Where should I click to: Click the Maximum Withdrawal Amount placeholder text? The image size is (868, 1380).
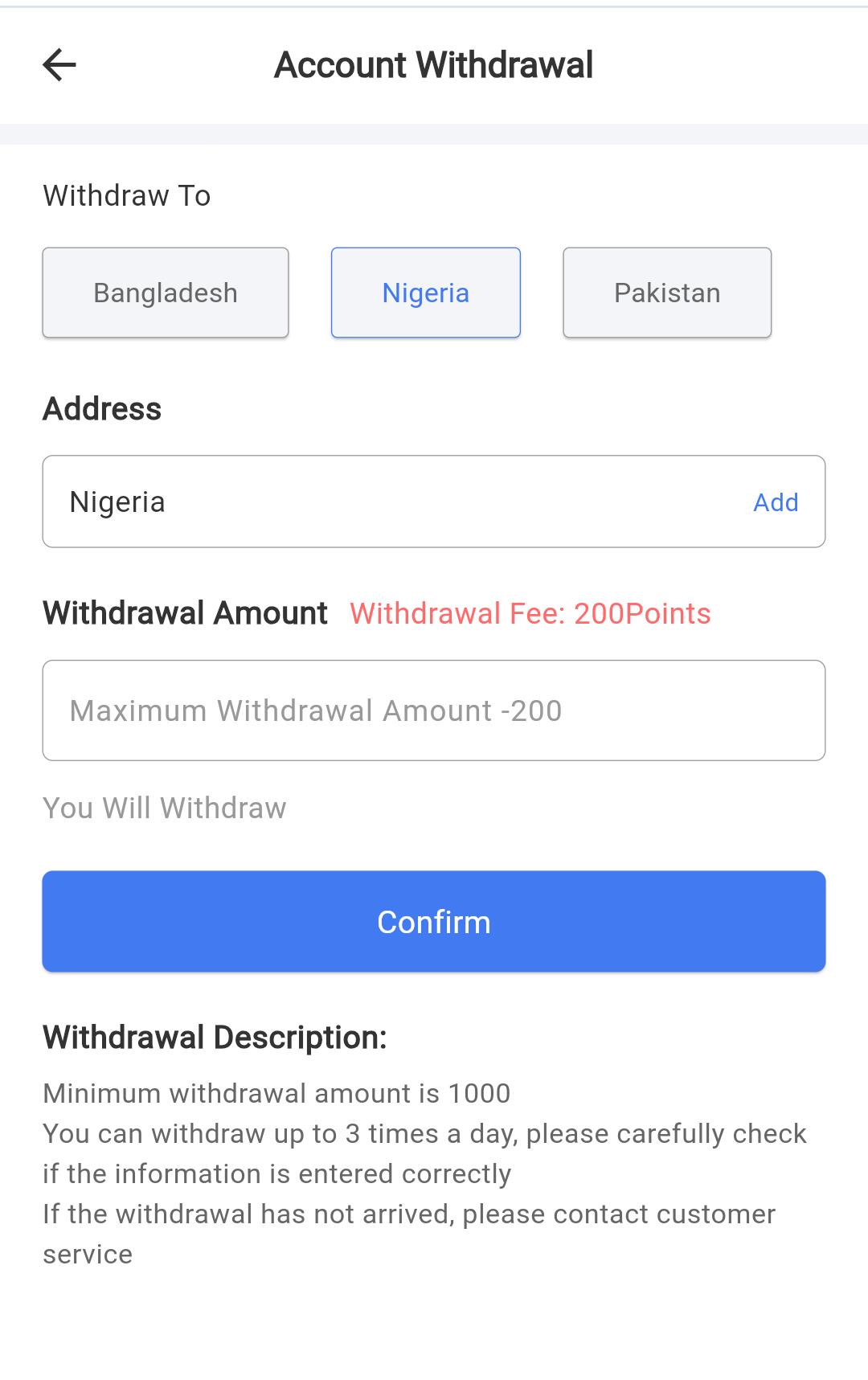click(317, 710)
